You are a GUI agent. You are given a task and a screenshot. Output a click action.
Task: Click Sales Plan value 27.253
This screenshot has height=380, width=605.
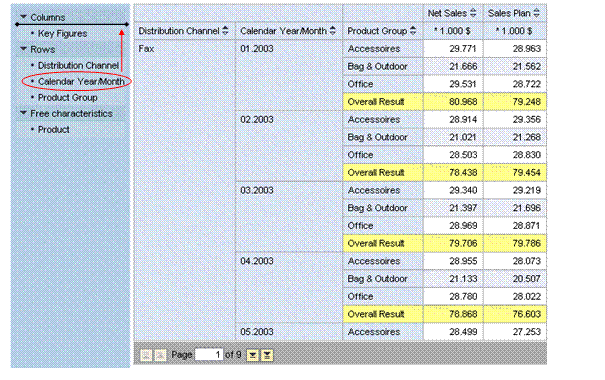515,332
